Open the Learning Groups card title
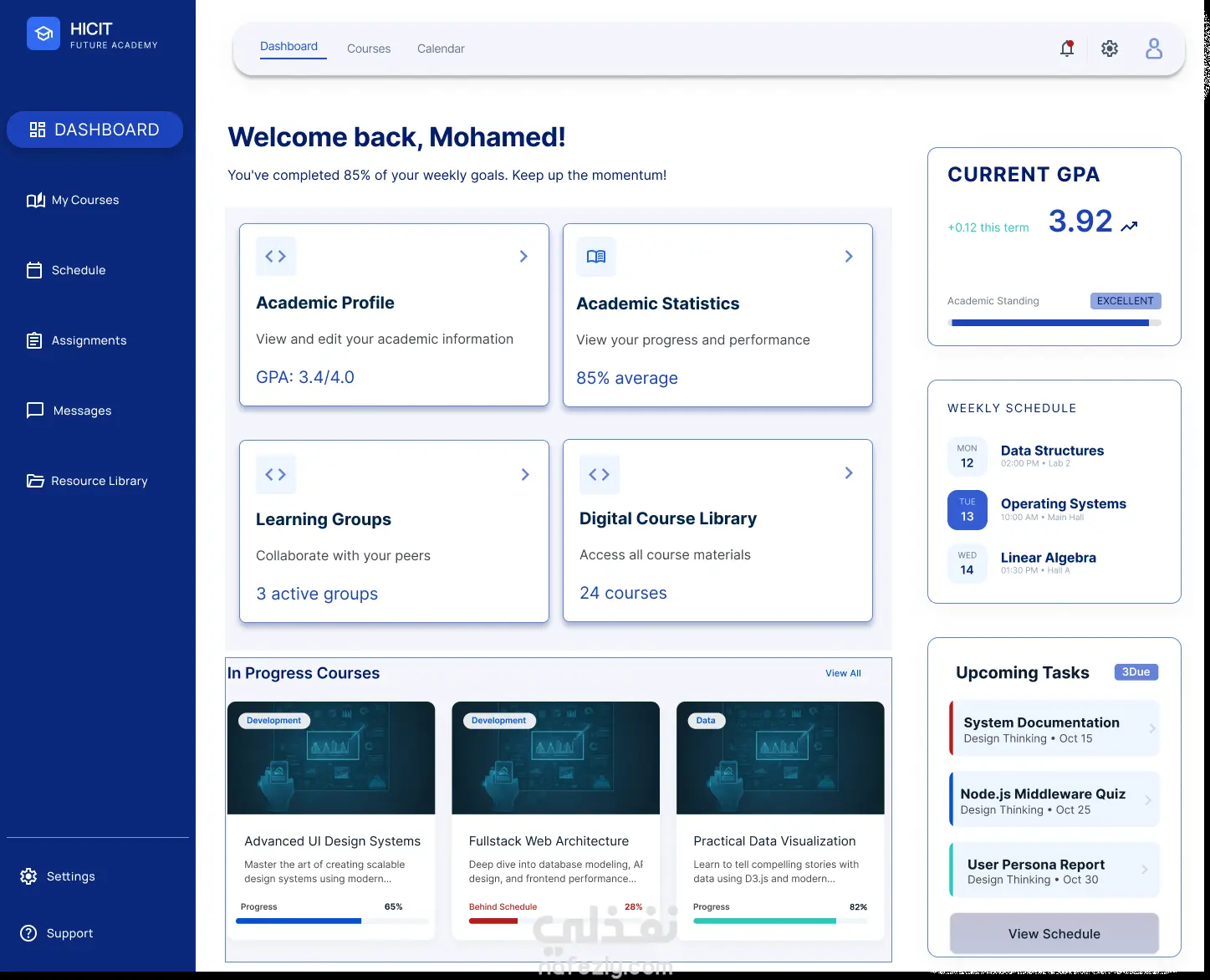Viewport: 1210px width, 980px height. pos(324,519)
